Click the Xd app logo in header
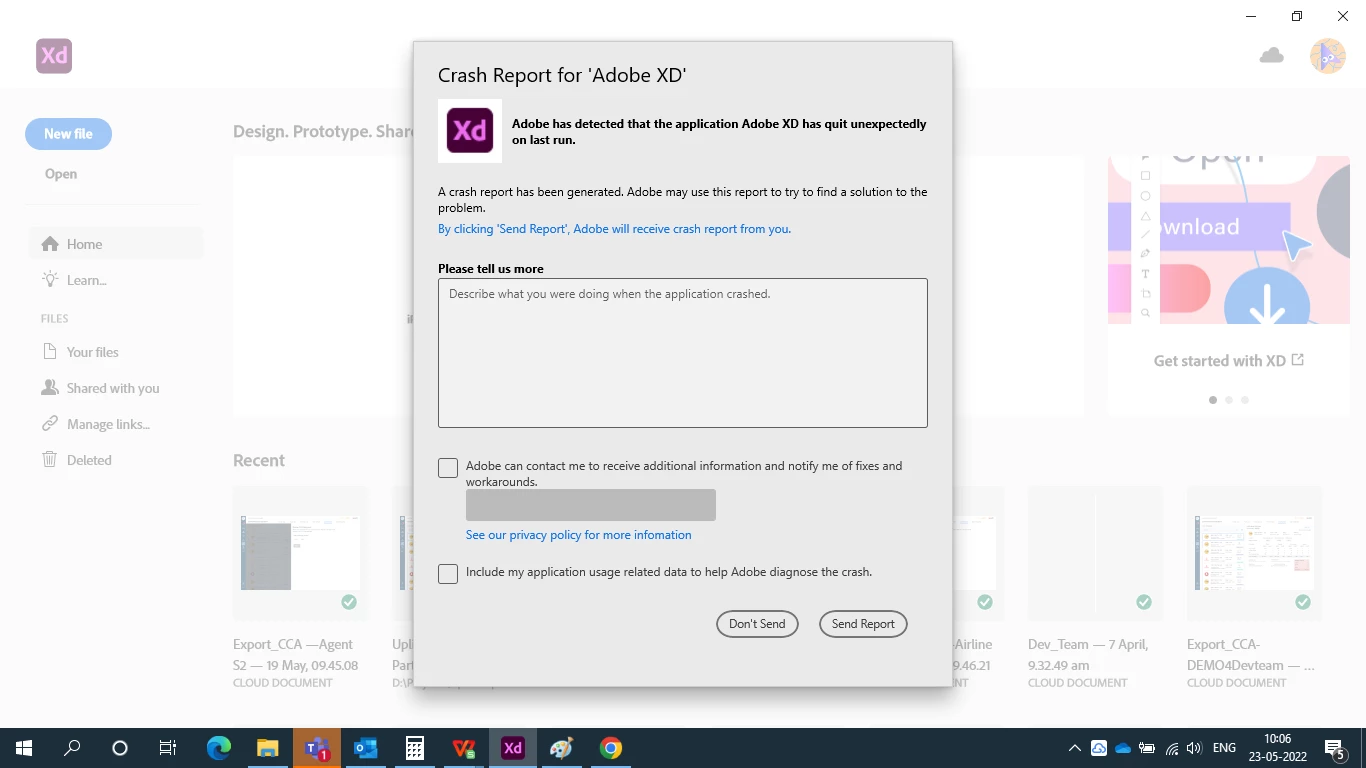The width and height of the screenshot is (1366, 768). tap(54, 56)
